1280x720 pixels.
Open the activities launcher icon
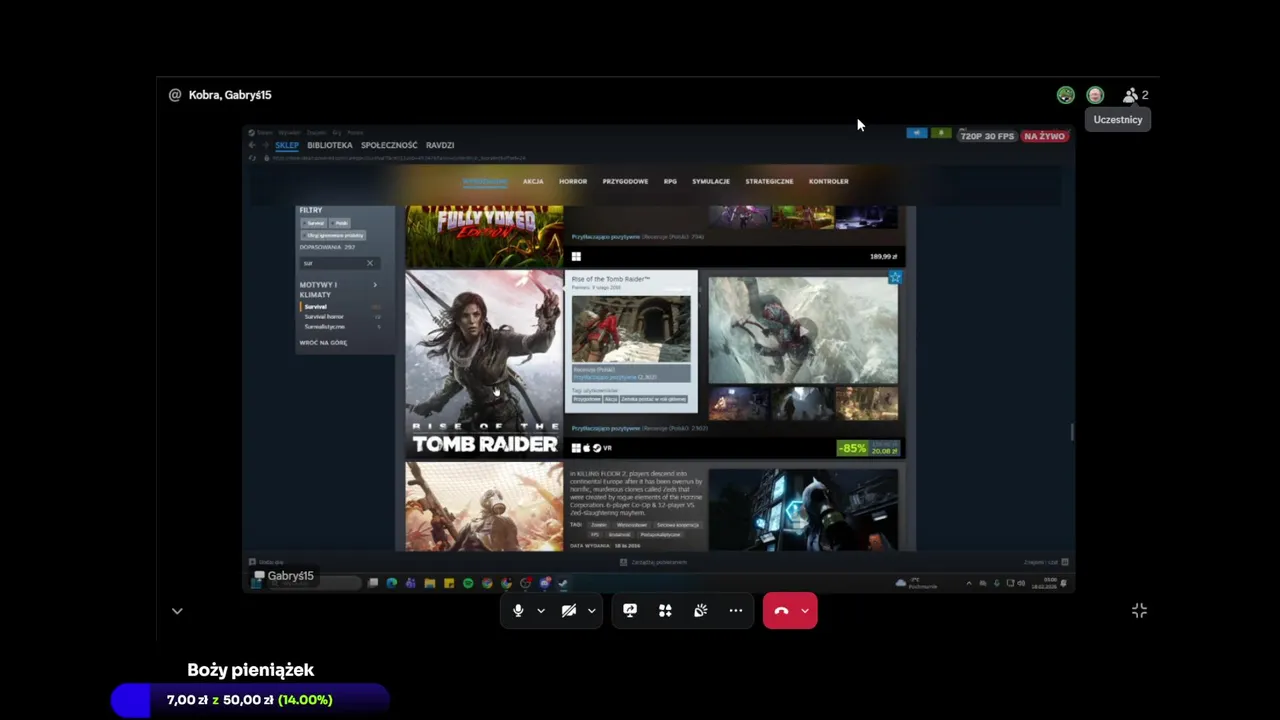tap(665, 610)
